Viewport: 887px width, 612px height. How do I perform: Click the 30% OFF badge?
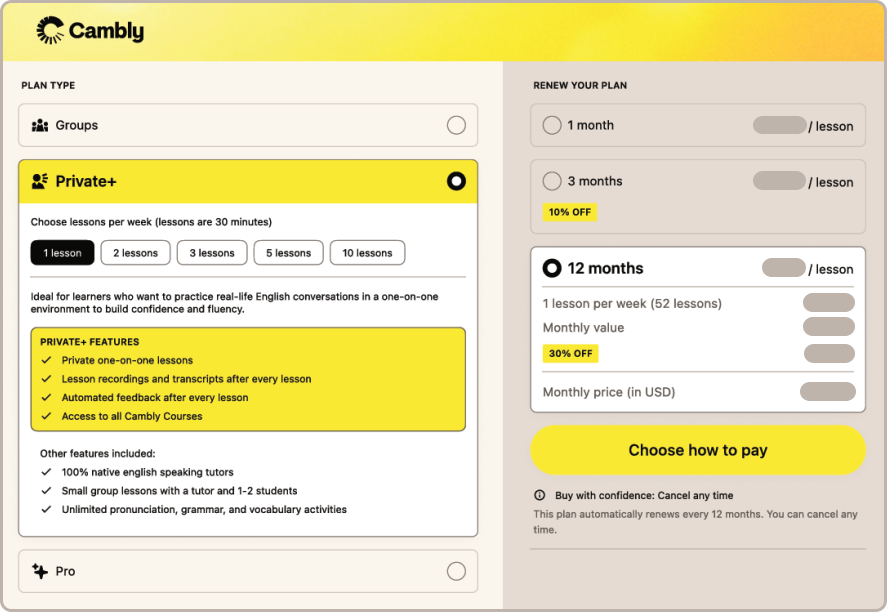tap(570, 353)
